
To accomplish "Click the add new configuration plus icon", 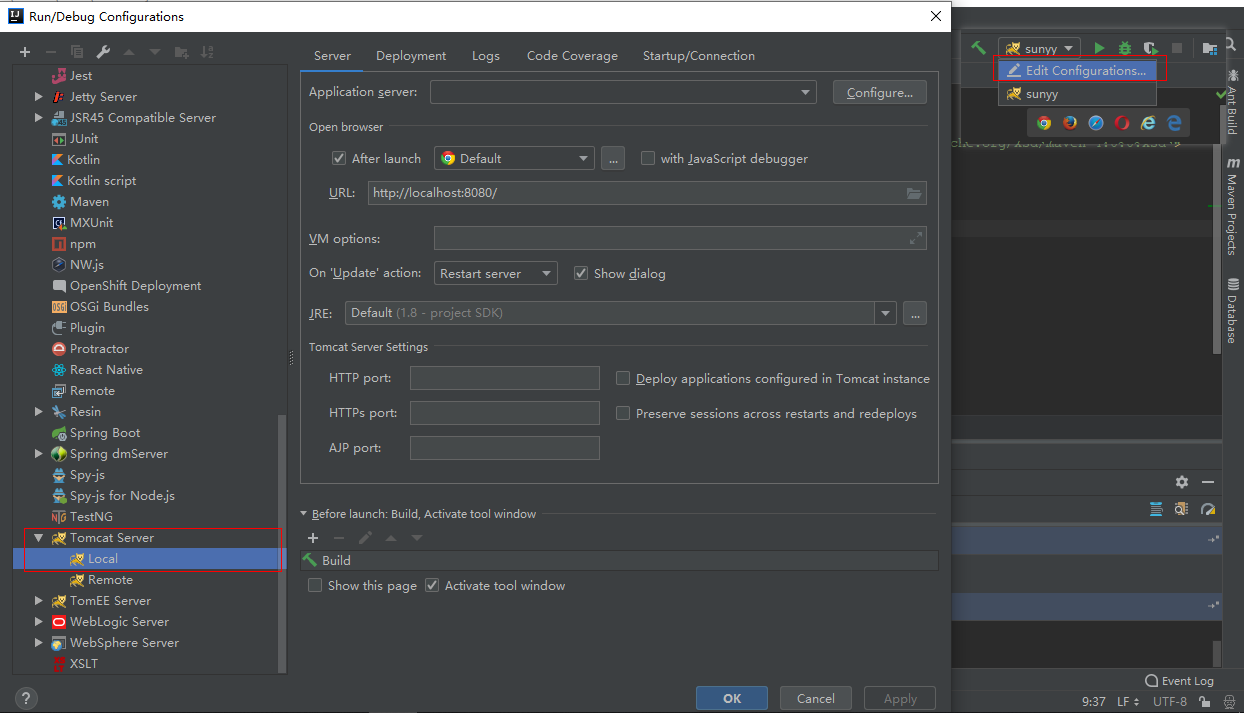I will pyautogui.click(x=25, y=52).
